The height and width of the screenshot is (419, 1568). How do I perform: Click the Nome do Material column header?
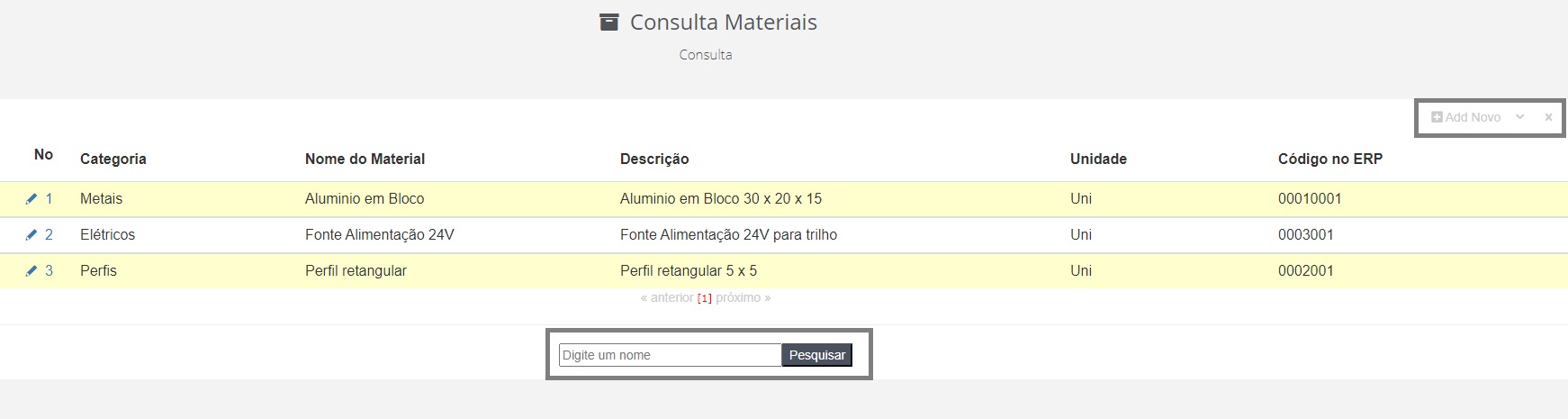(x=365, y=159)
